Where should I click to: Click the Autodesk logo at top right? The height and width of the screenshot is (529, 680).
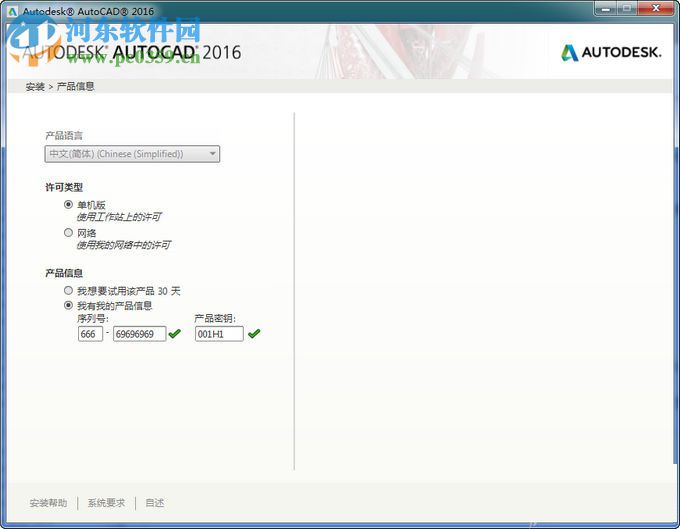611,52
